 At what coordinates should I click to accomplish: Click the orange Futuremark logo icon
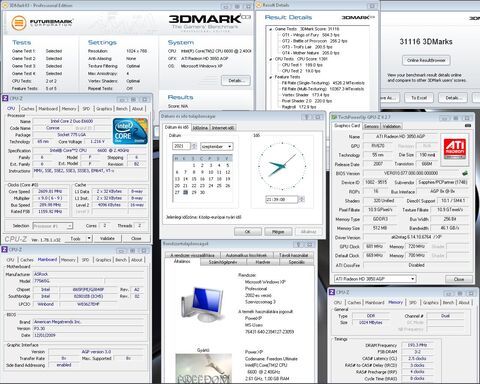point(19,23)
